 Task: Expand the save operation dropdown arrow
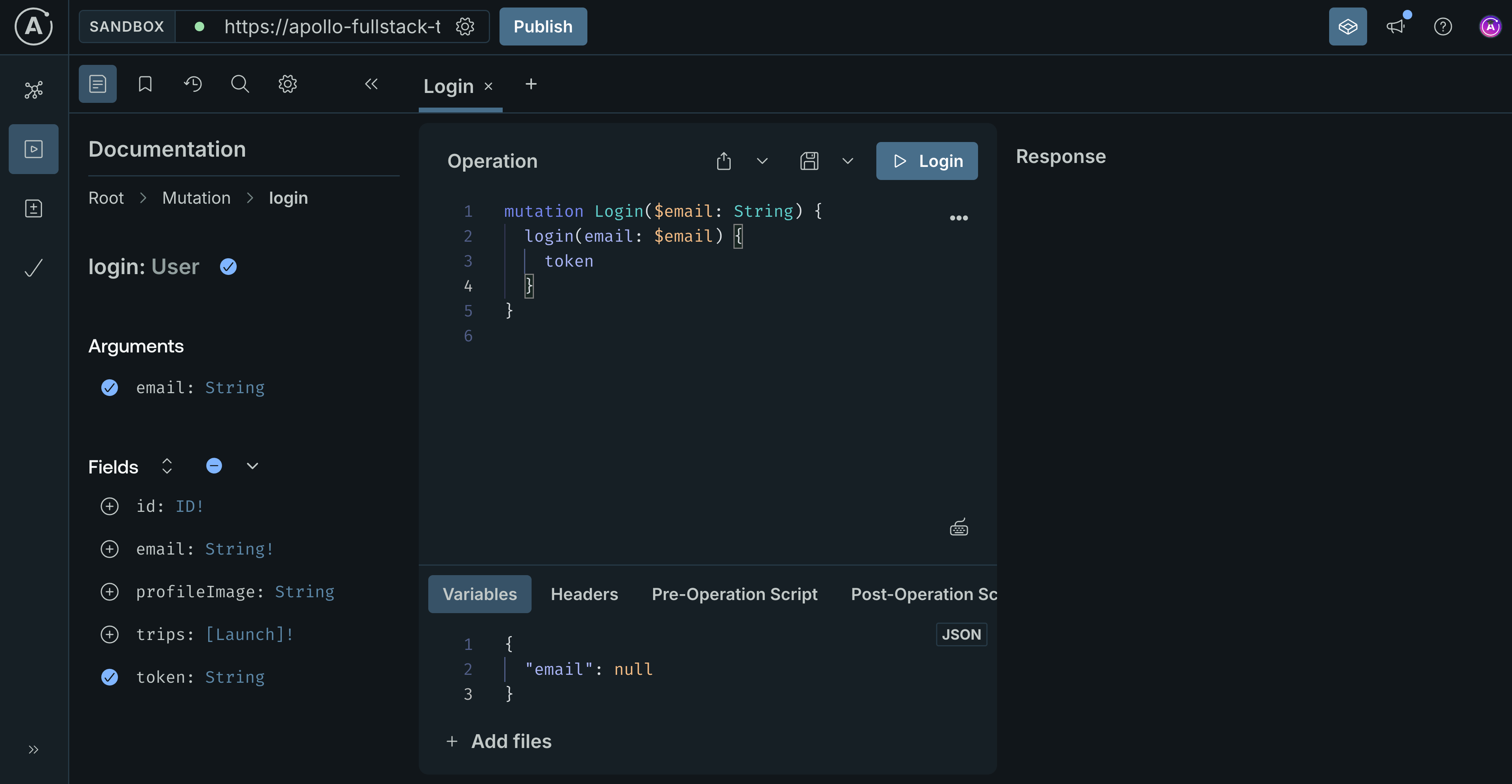click(847, 161)
